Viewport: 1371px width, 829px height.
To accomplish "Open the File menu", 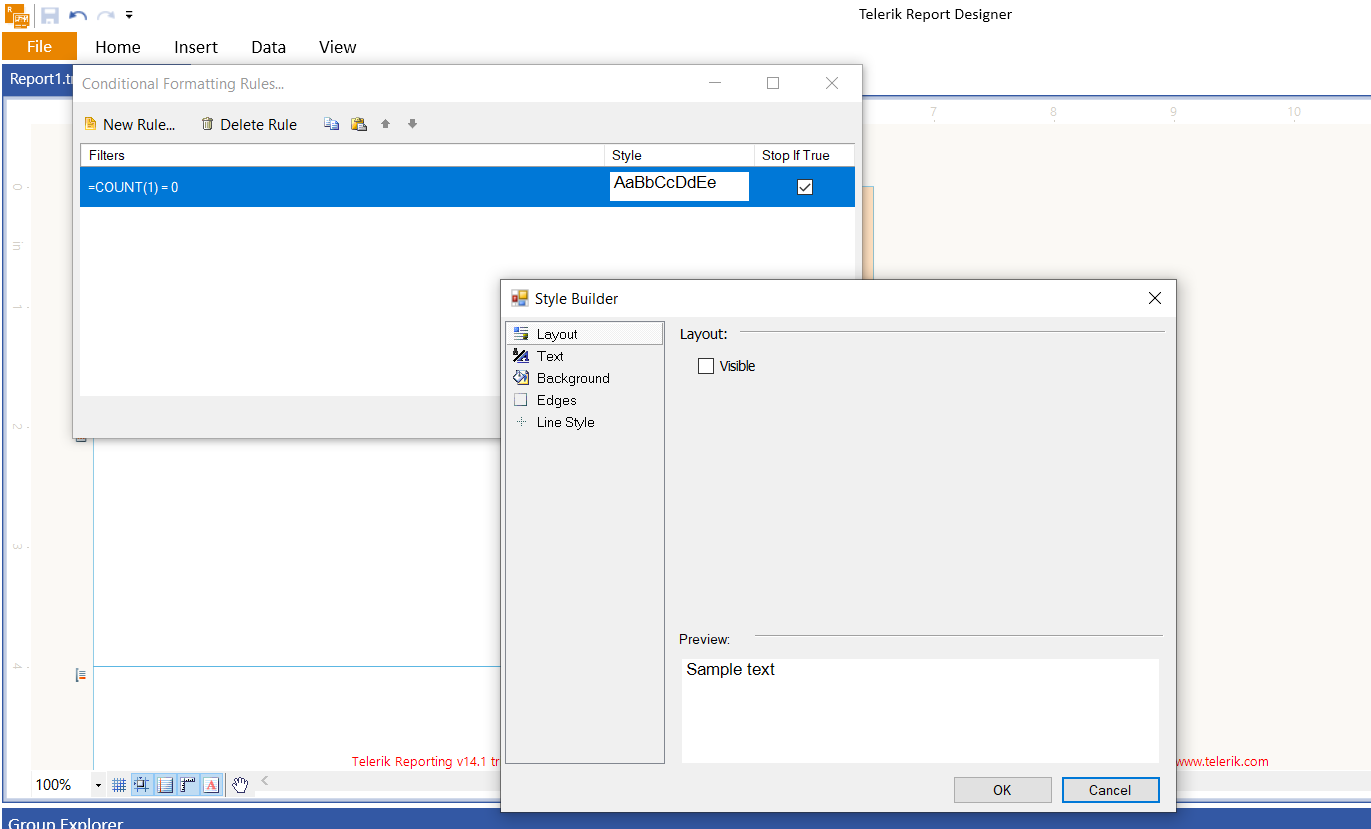I will click(40, 46).
